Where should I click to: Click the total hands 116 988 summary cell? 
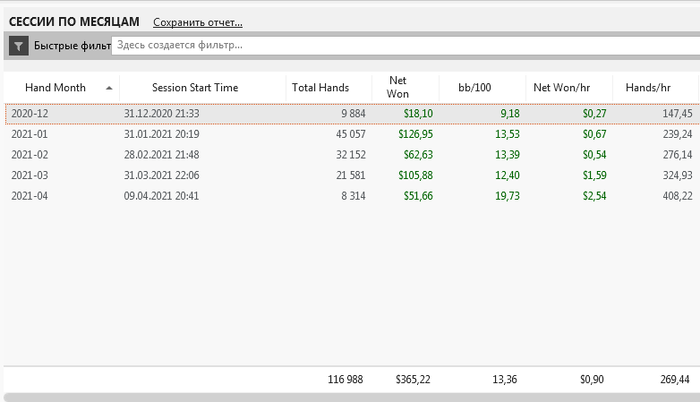pyautogui.click(x=346, y=379)
